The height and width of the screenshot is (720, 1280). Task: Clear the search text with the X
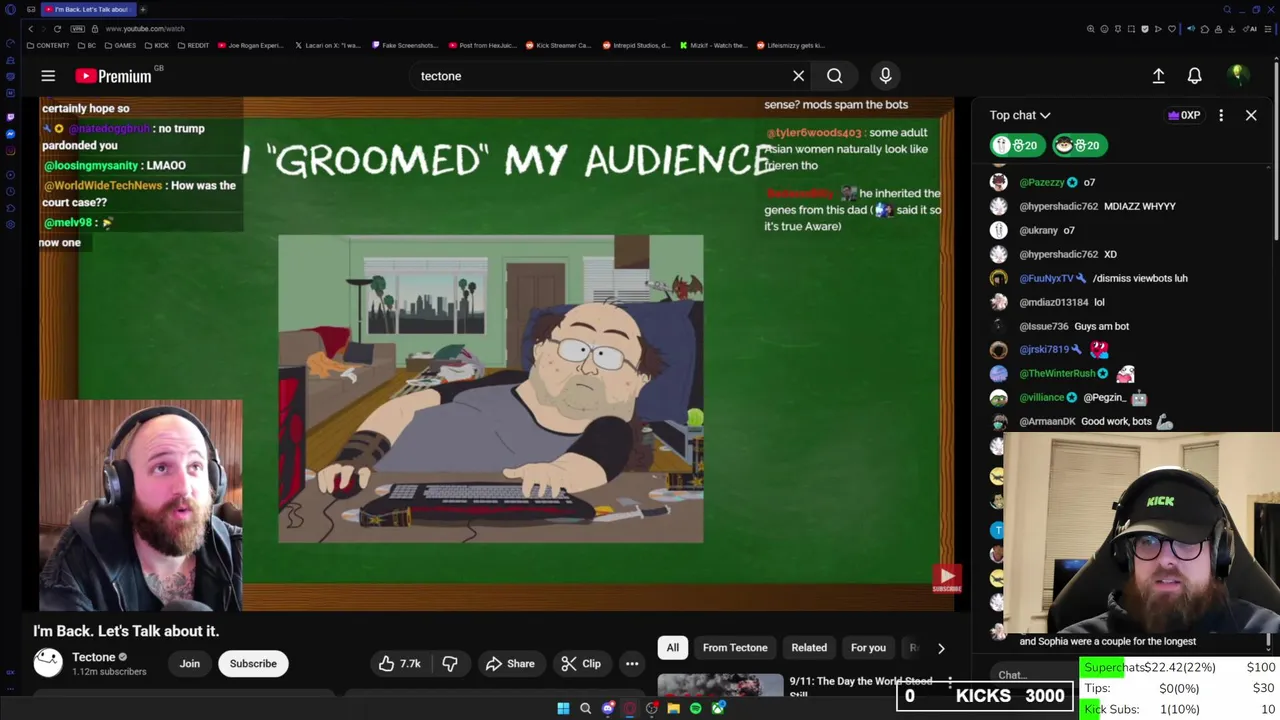click(x=798, y=76)
